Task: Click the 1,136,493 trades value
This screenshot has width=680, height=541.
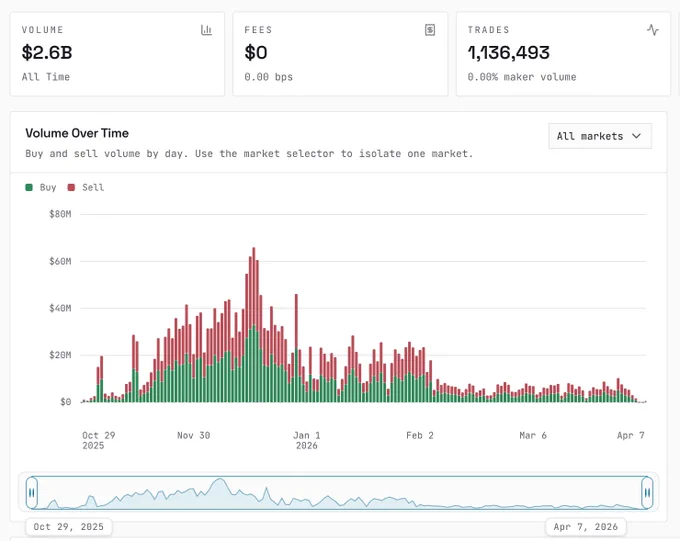Action: (x=509, y=53)
